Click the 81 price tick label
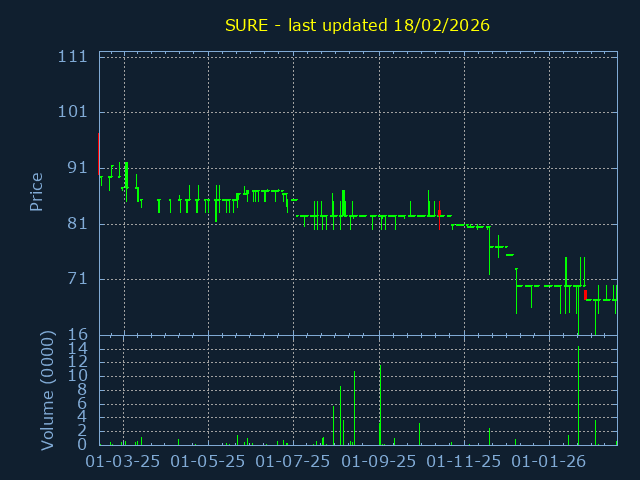640x480 pixels. tap(76, 224)
